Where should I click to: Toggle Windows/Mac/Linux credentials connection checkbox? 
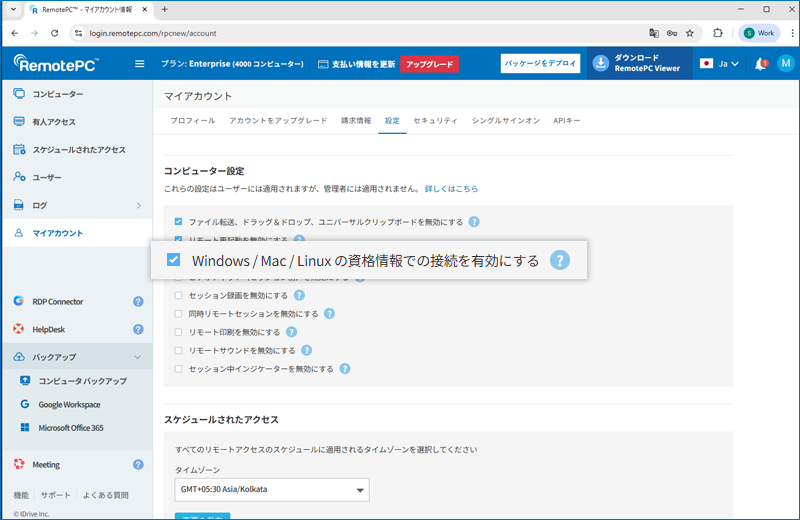[x=173, y=259]
